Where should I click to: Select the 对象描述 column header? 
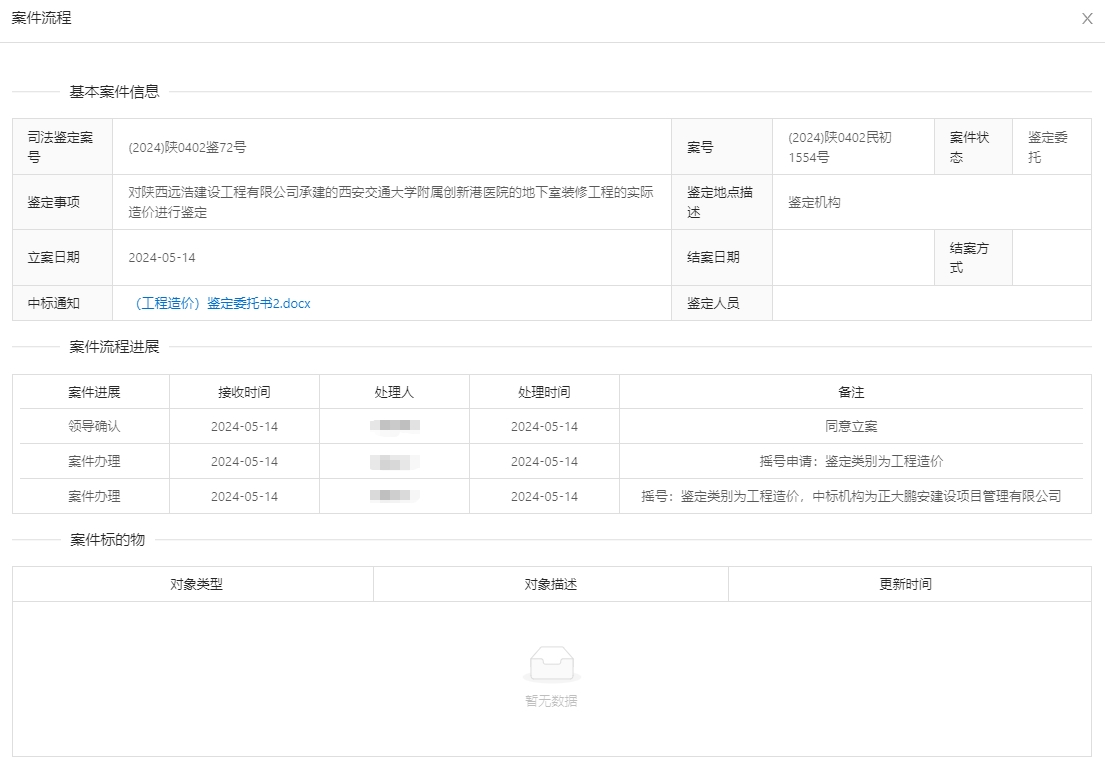pos(551,584)
